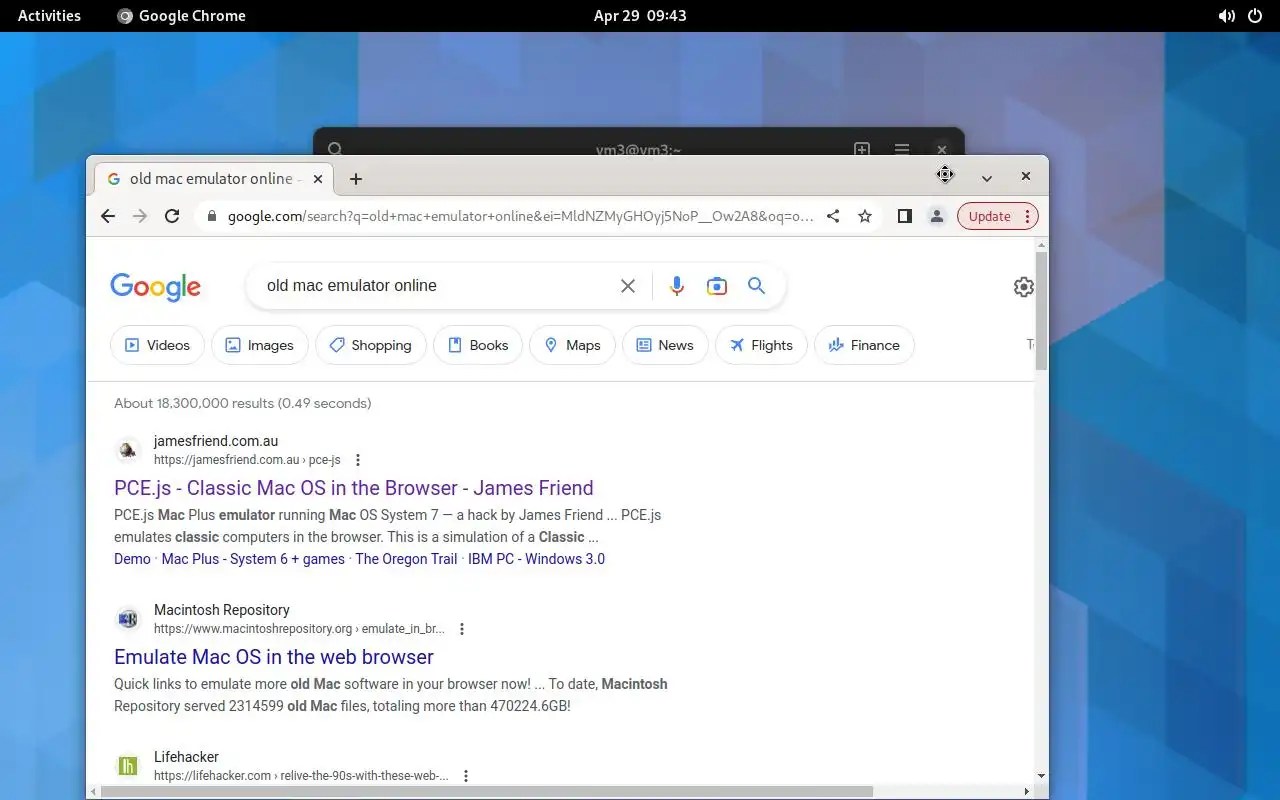Open the Chrome side panel icon

[x=905, y=216]
